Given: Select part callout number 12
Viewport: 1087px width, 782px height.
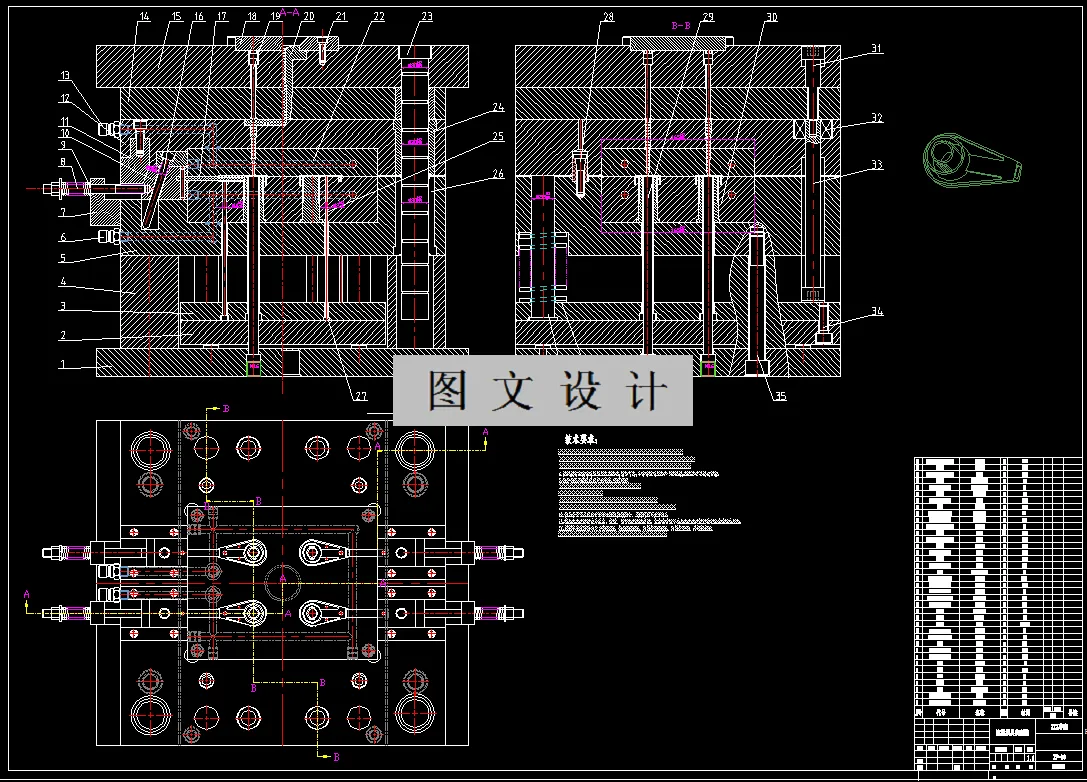Looking at the screenshot, I should tap(64, 98).
